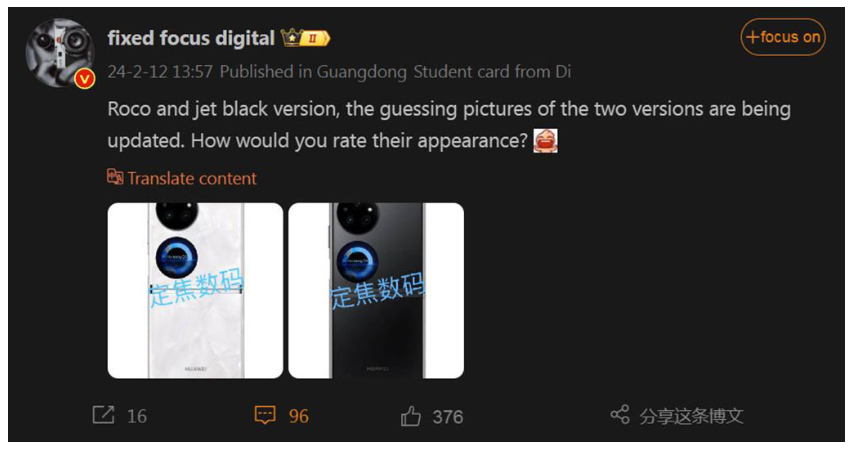This screenshot has width=854, height=450.
Task: Click the orange verified V badge
Action: 84,79
